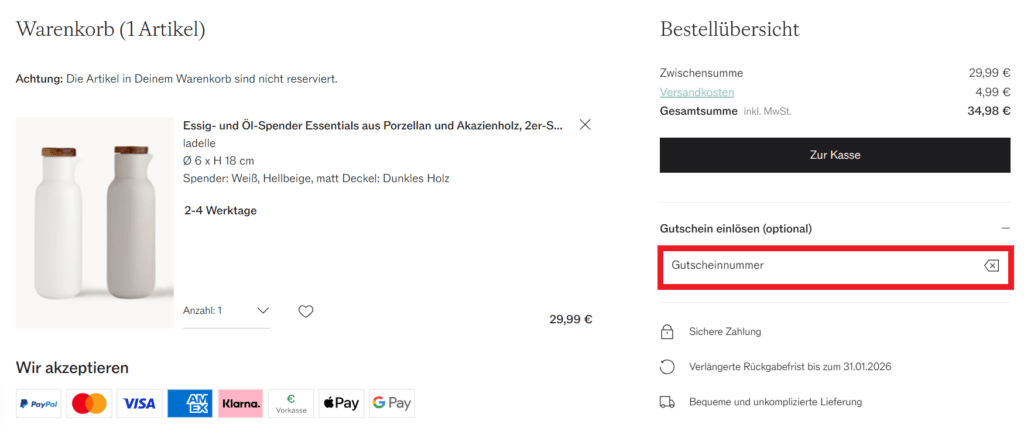Screen dimensions: 1024x431
Task: Click the PayPal payment icon
Action: pos(38,403)
